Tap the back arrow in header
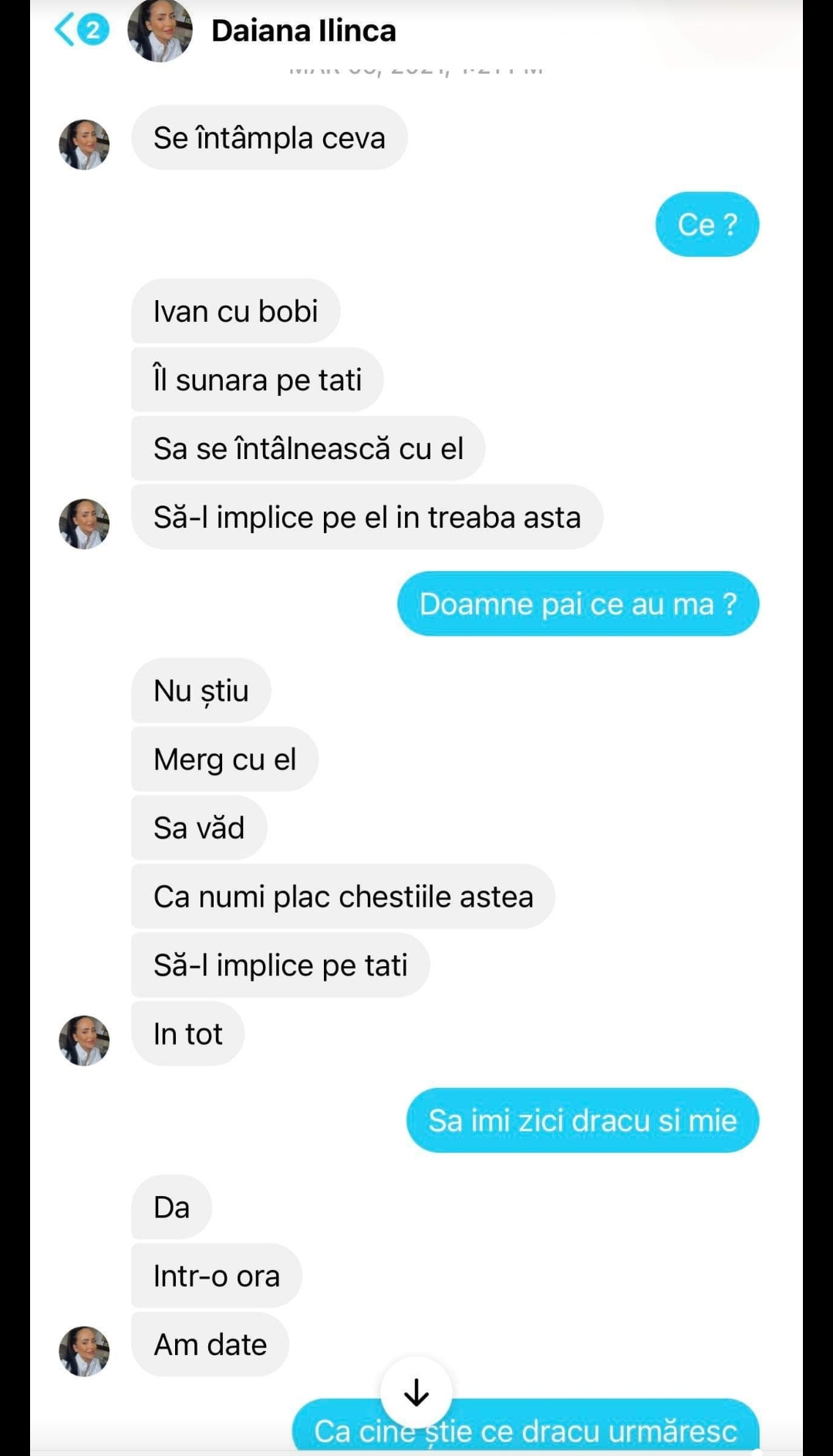This screenshot has width=833, height=1456. point(65,30)
